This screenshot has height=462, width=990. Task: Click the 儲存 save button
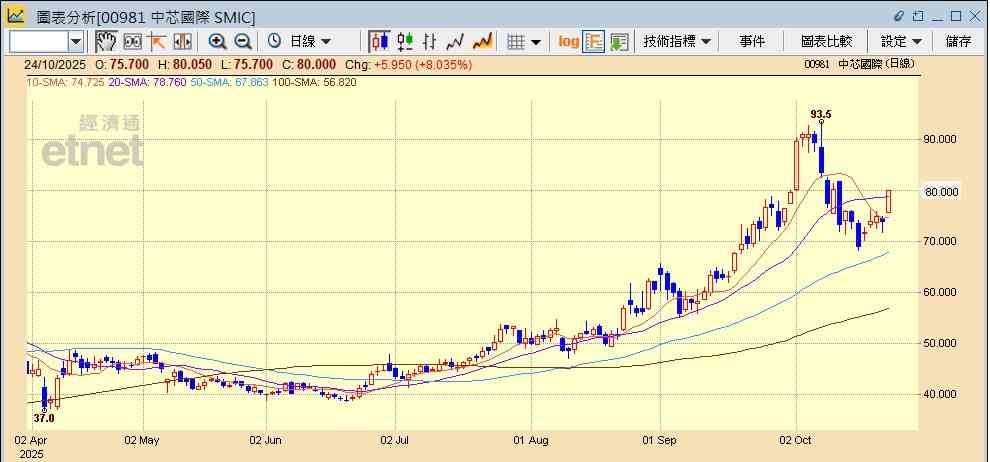[x=958, y=41]
